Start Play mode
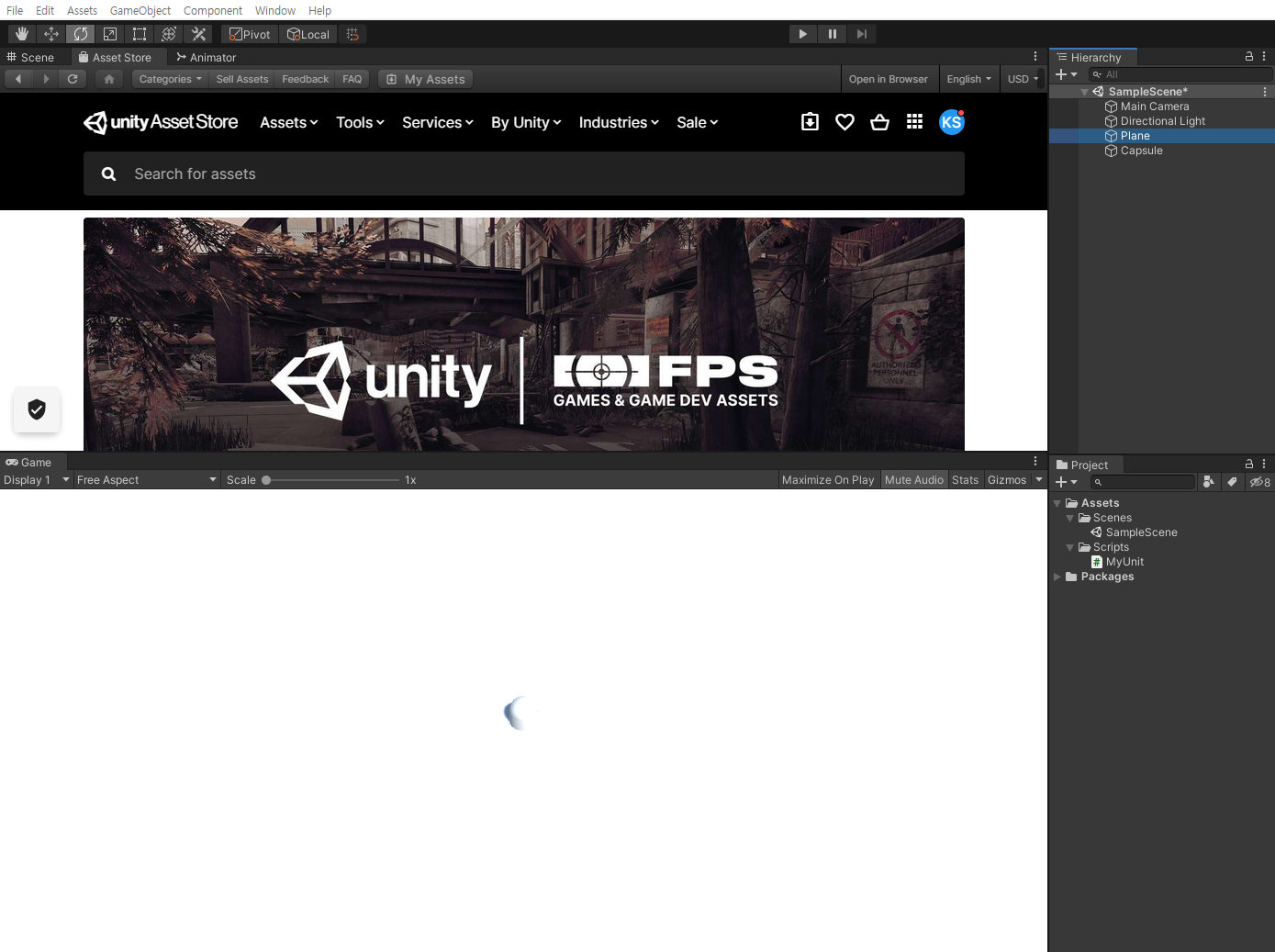This screenshot has width=1275, height=952. point(803,34)
